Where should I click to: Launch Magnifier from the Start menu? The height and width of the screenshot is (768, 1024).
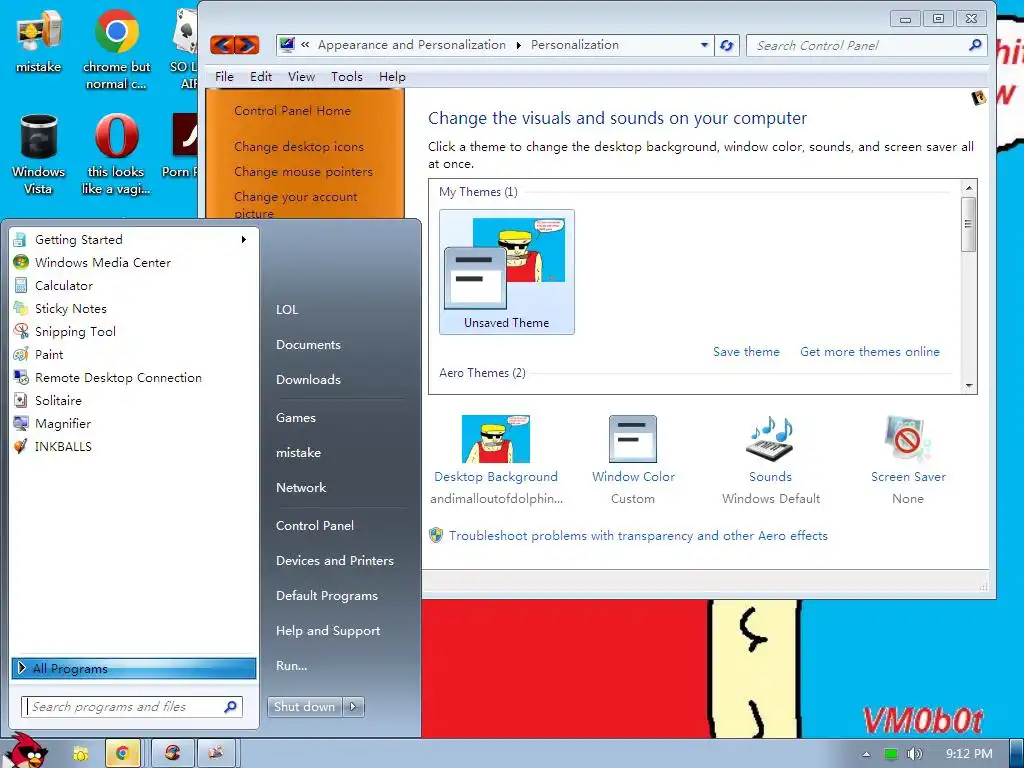click(63, 423)
